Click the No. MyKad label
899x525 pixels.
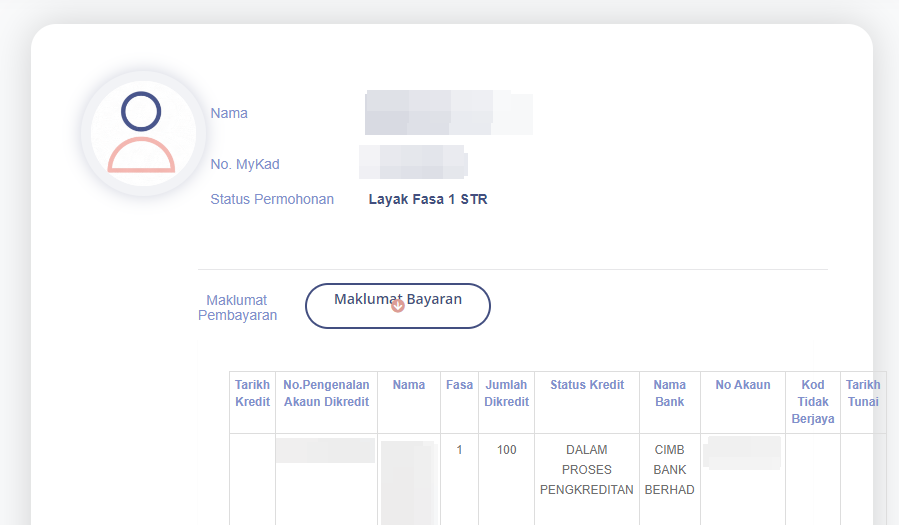245,164
